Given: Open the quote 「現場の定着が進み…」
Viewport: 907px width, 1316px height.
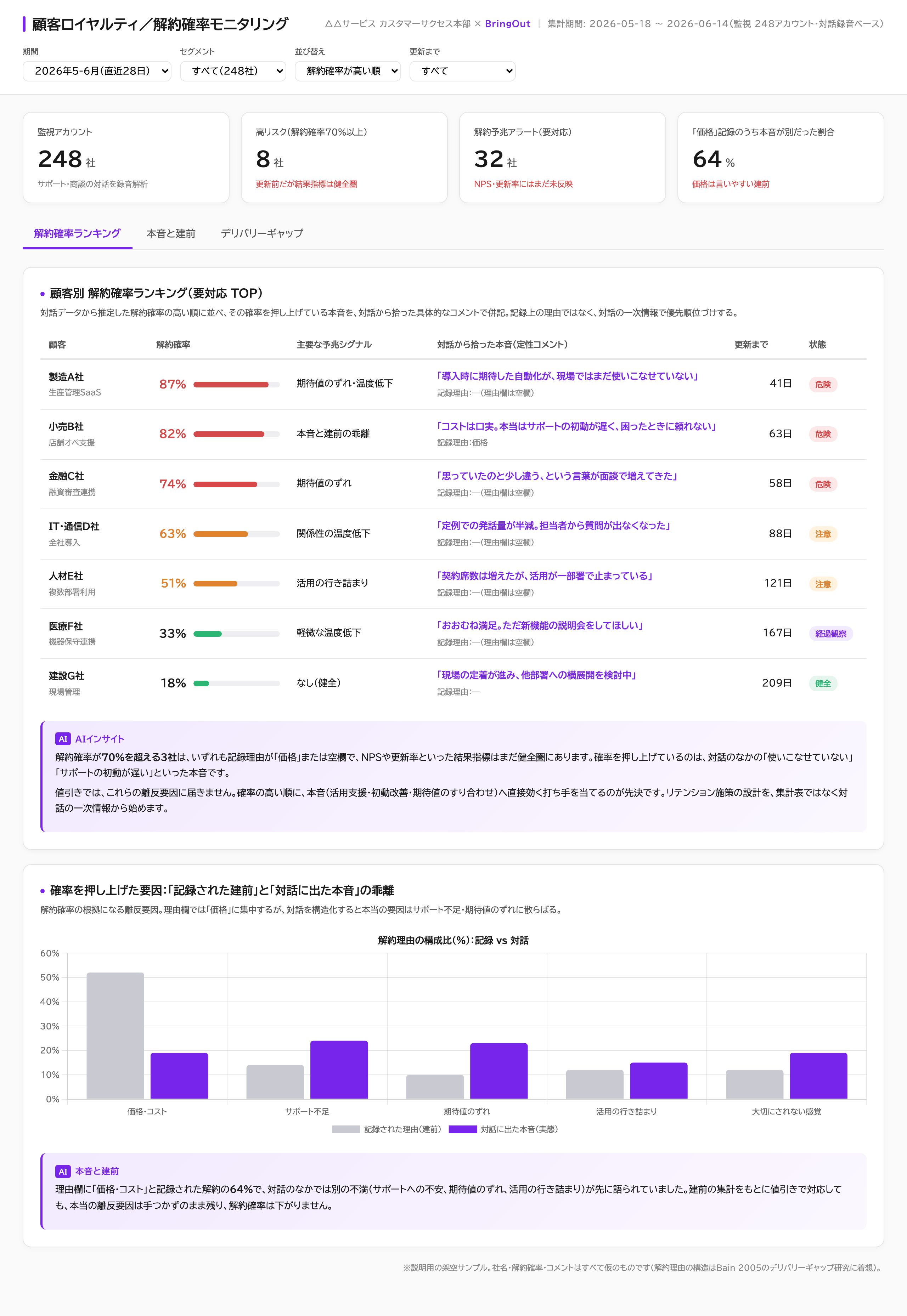Looking at the screenshot, I should click(536, 675).
